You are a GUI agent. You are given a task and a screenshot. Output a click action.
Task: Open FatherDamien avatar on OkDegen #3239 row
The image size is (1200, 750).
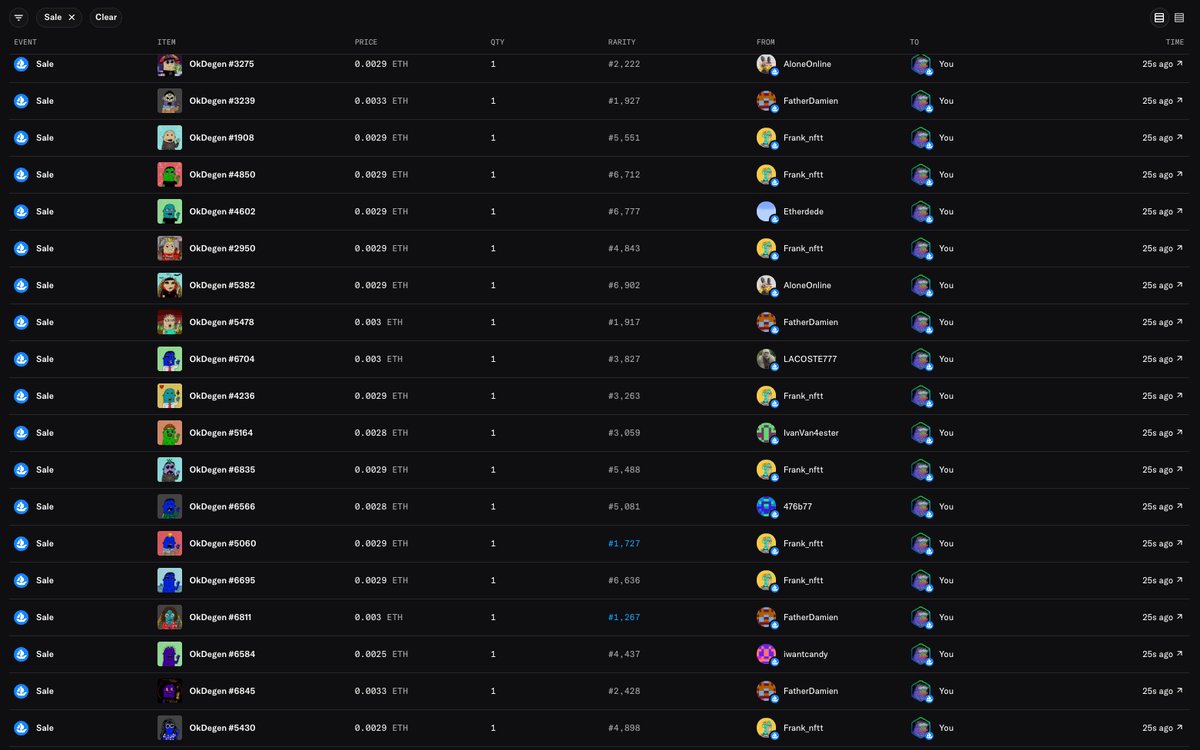(767, 101)
